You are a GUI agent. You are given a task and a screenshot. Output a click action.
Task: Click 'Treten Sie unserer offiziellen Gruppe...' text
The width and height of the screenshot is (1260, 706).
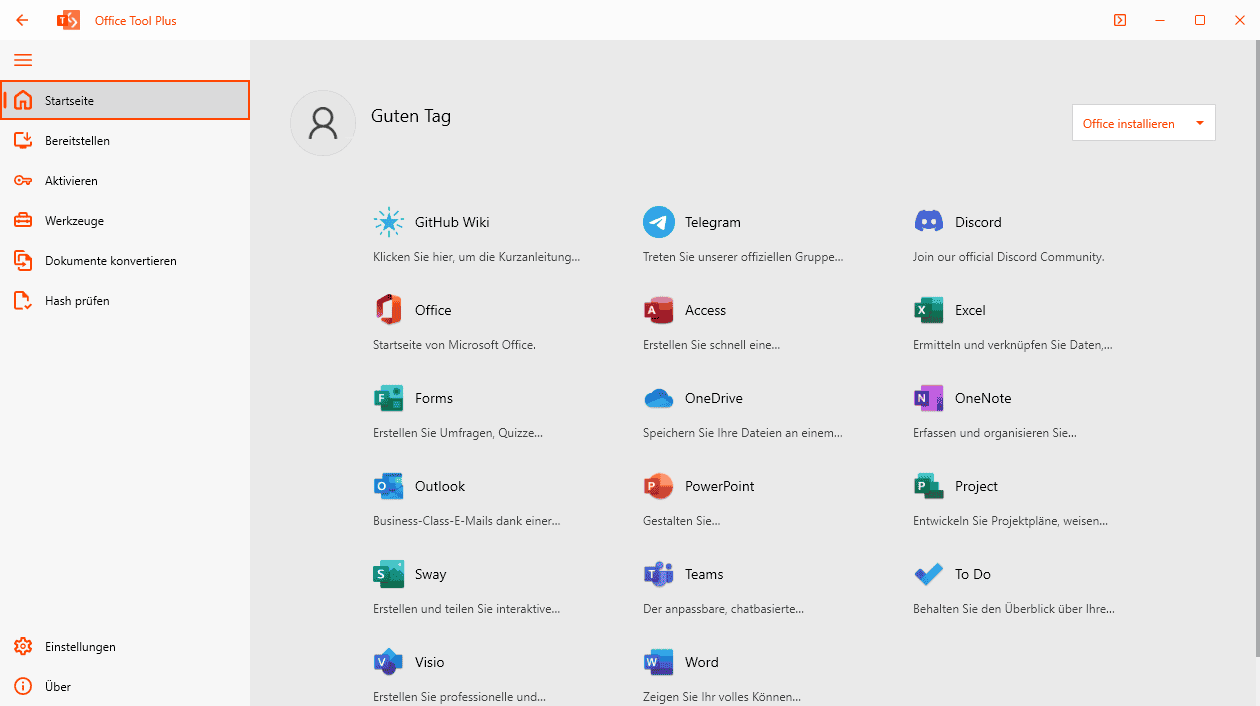point(743,257)
